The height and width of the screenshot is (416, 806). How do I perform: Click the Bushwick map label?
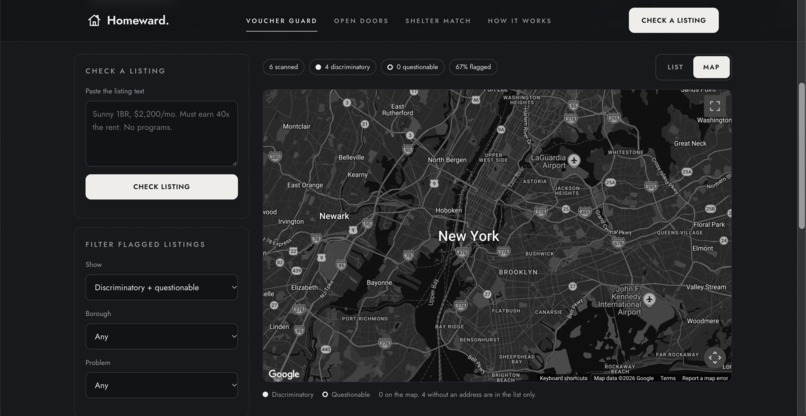point(539,254)
